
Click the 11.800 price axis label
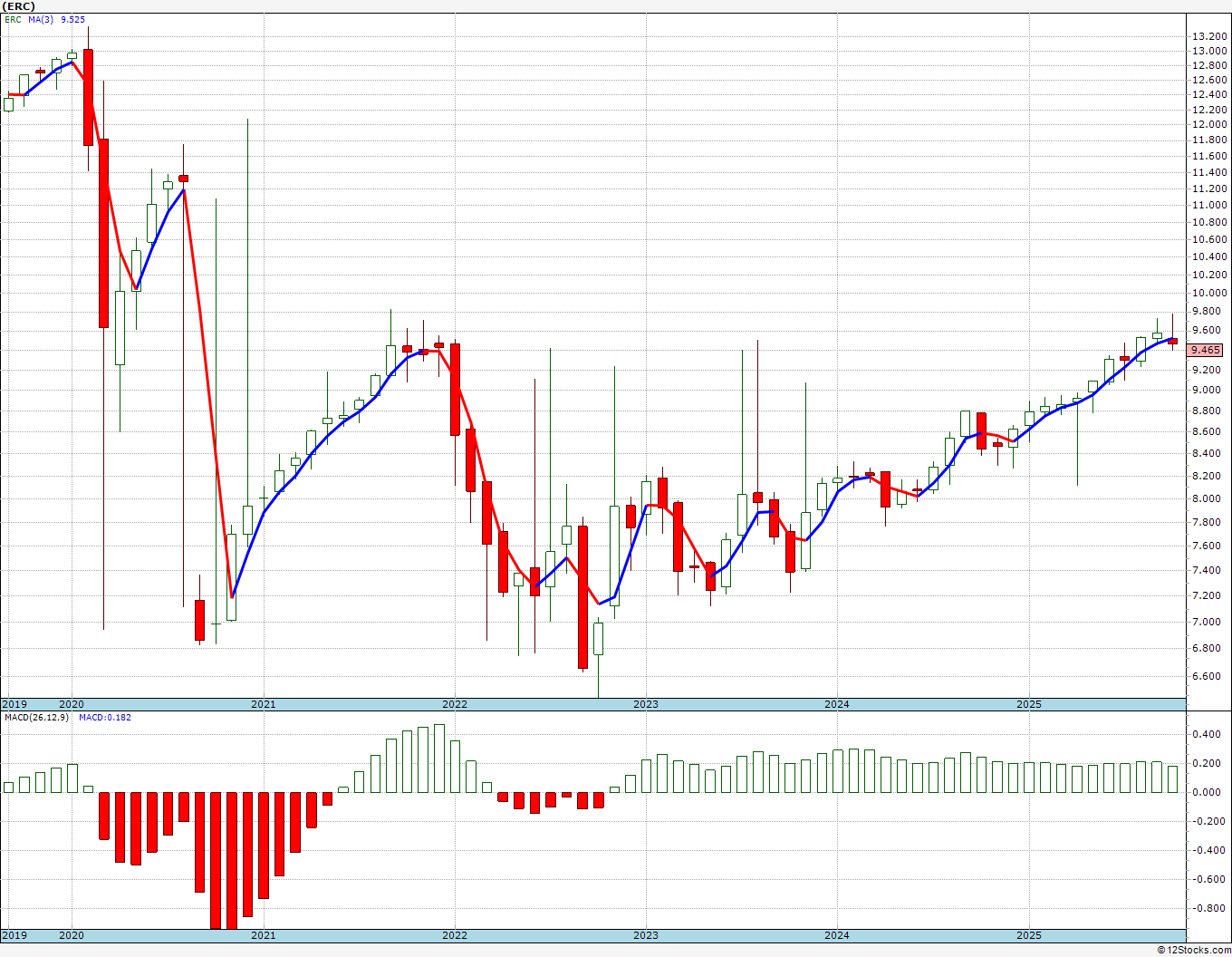pyautogui.click(x=1210, y=140)
